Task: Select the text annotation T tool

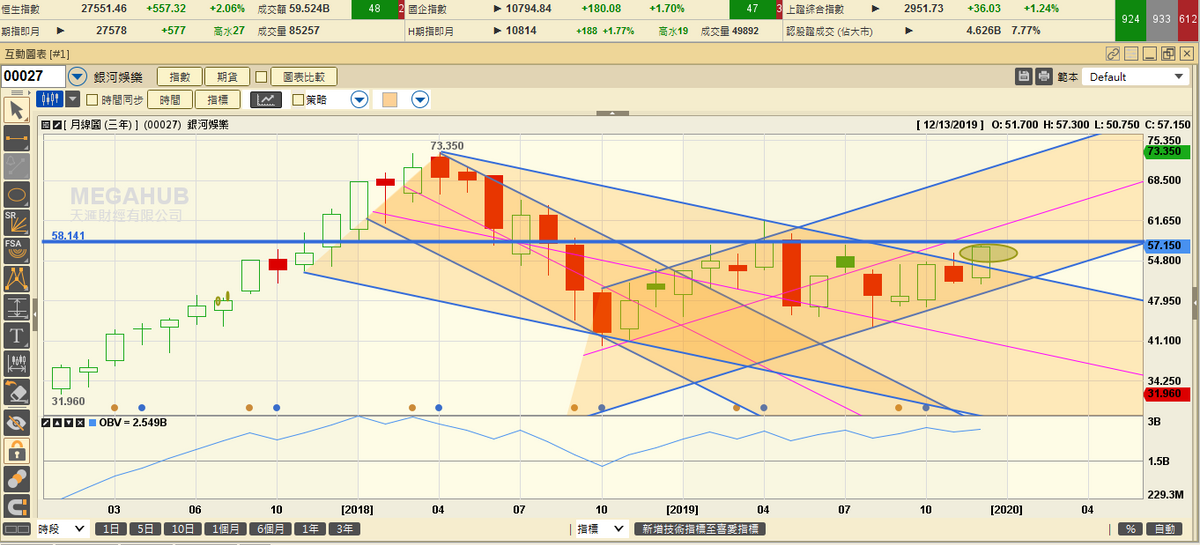Action: pos(17,334)
